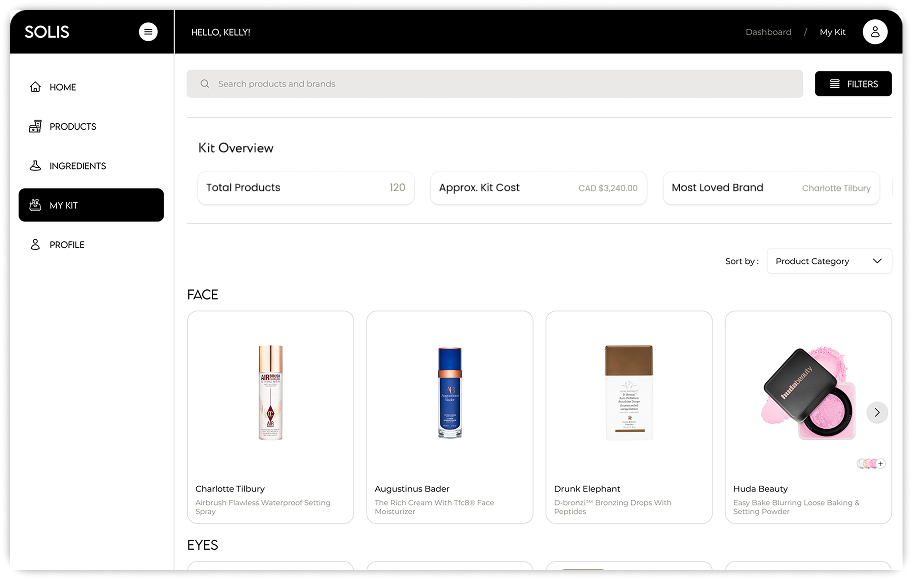Click the Augustinus Bader brand name

click(x=412, y=489)
